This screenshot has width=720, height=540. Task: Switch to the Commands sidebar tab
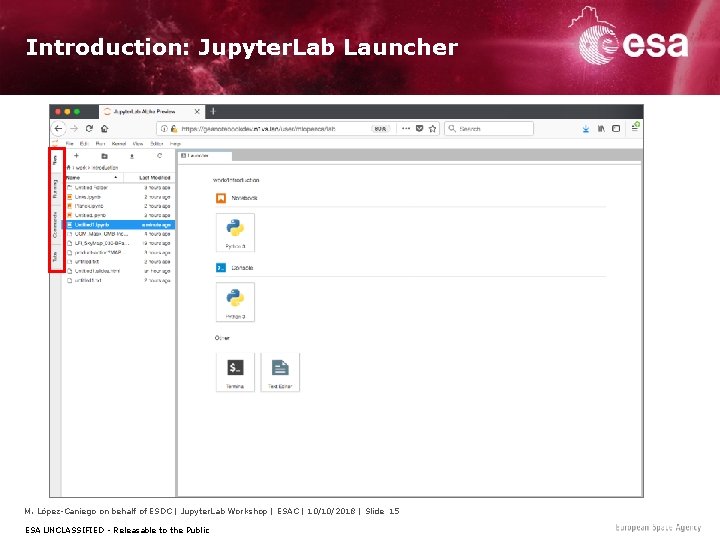click(x=55, y=225)
